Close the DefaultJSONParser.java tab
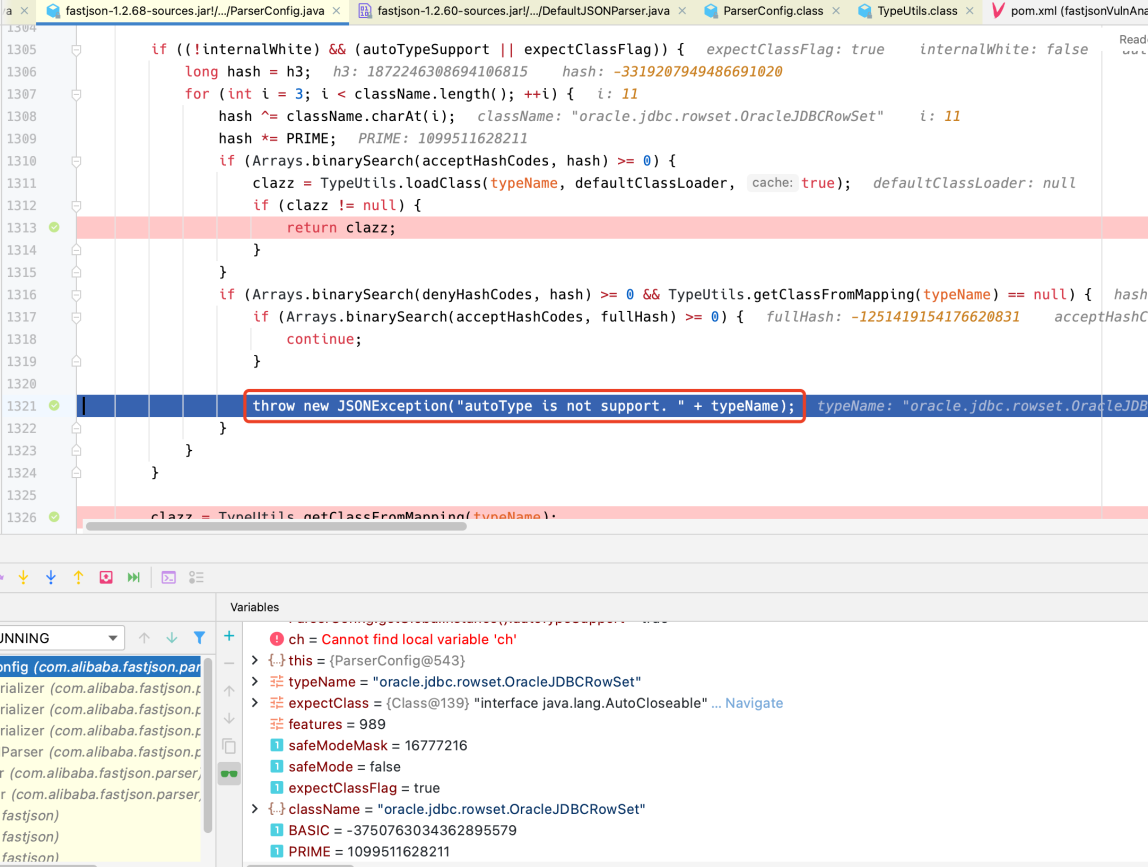Viewport: 1148px width, 867px height. (682, 11)
